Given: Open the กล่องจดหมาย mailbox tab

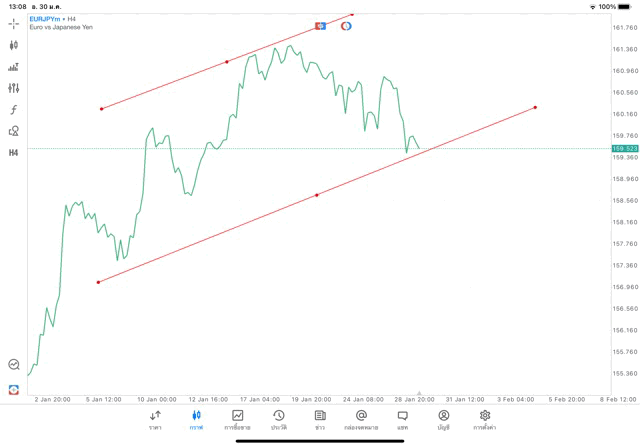Looking at the screenshot, I should pos(361,419).
